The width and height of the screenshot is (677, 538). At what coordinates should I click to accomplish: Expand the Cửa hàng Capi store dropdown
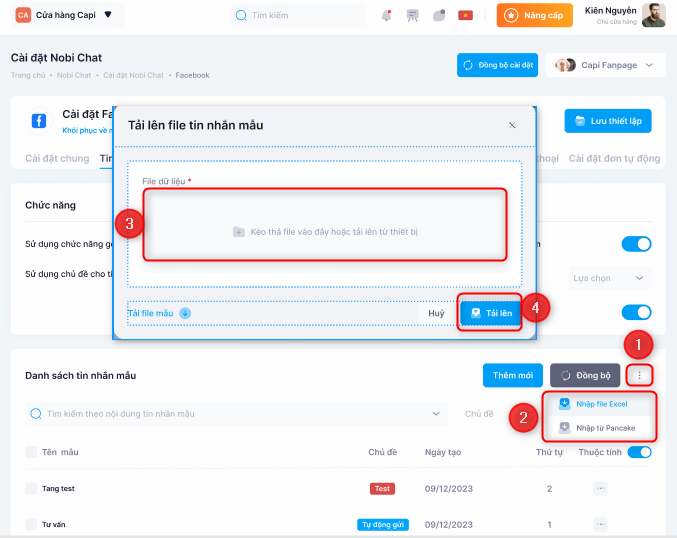pyautogui.click(x=108, y=15)
